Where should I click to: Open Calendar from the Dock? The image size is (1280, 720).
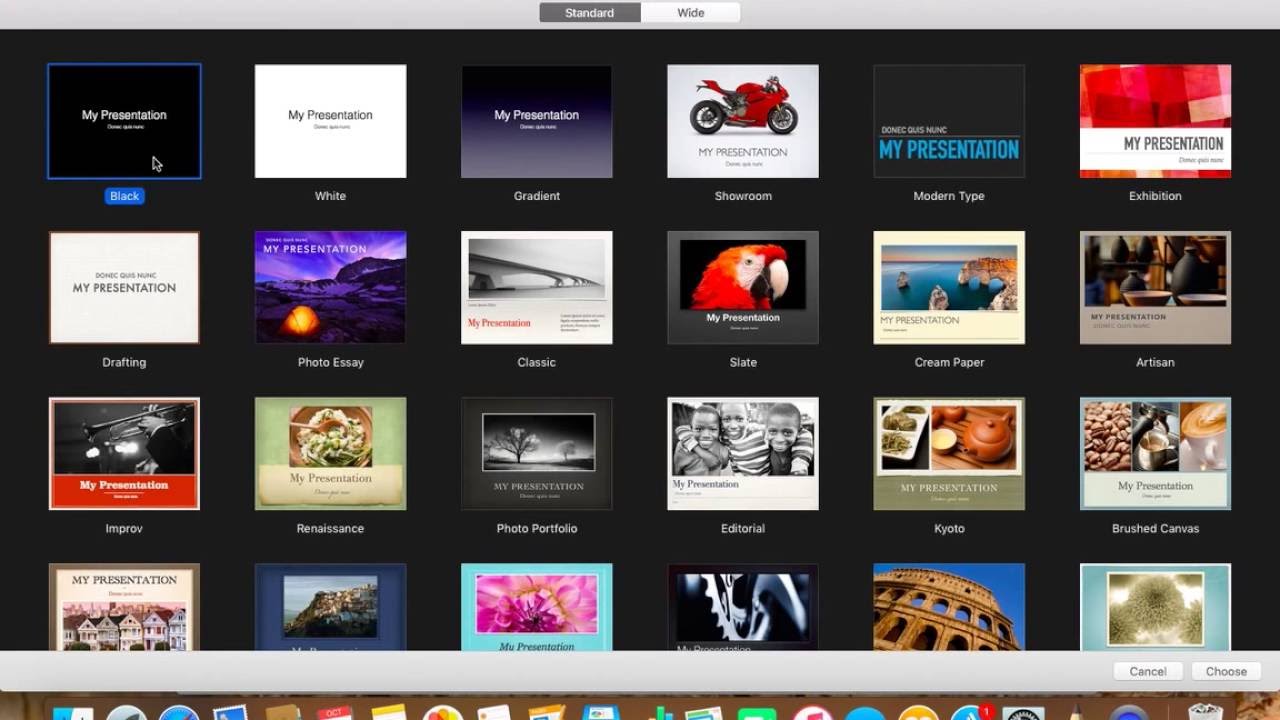(335, 712)
